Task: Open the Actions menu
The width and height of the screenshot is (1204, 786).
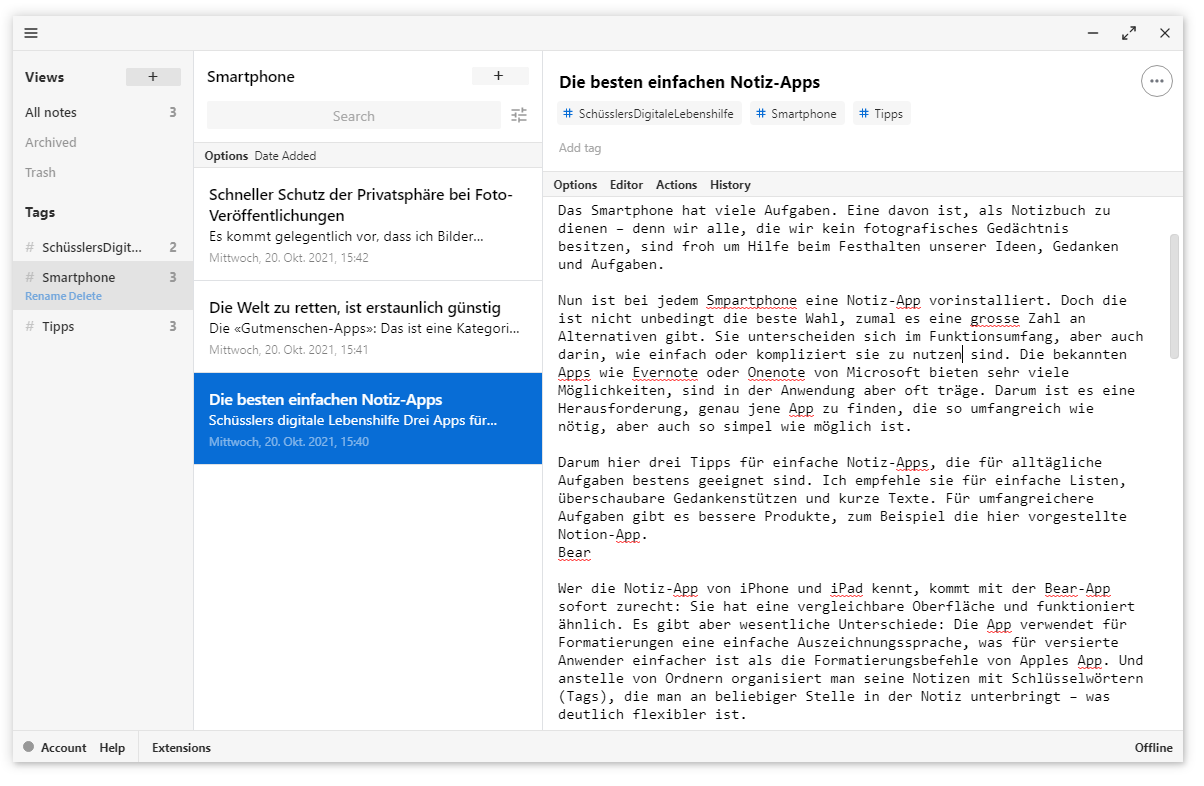Action: pyautogui.click(x=676, y=185)
